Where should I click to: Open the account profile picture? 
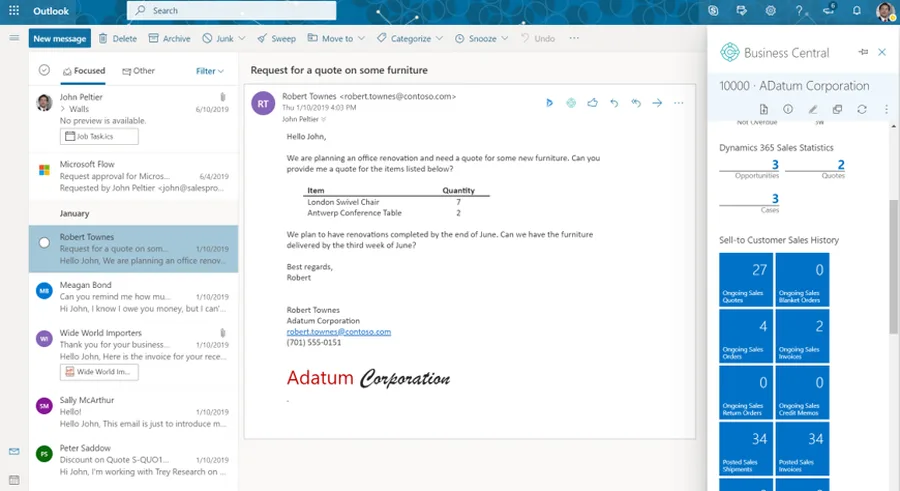[x=886, y=11]
